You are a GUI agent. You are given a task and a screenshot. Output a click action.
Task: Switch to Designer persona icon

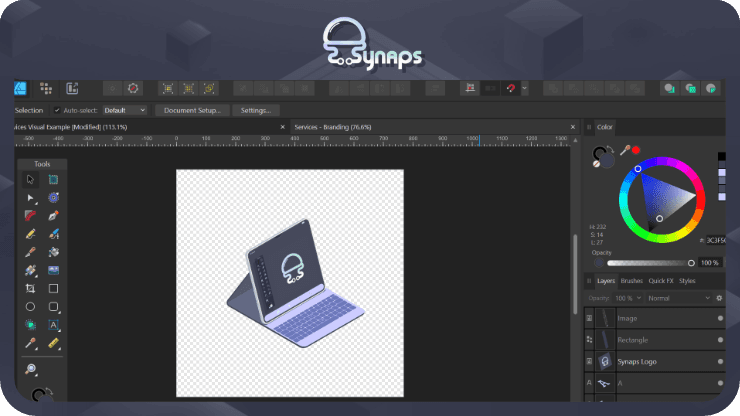pos(20,88)
